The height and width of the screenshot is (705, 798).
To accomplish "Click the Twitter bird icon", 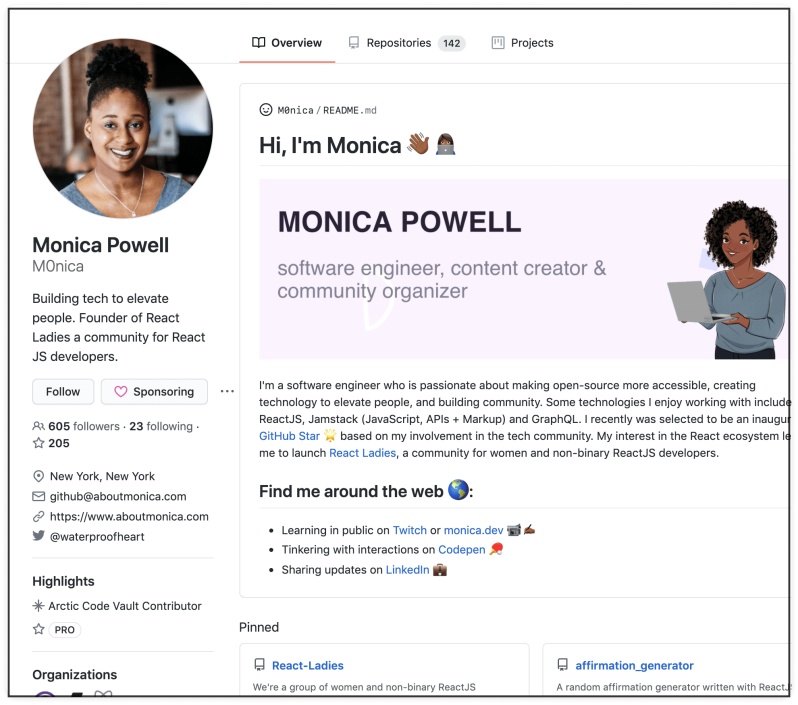I will pyautogui.click(x=39, y=536).
